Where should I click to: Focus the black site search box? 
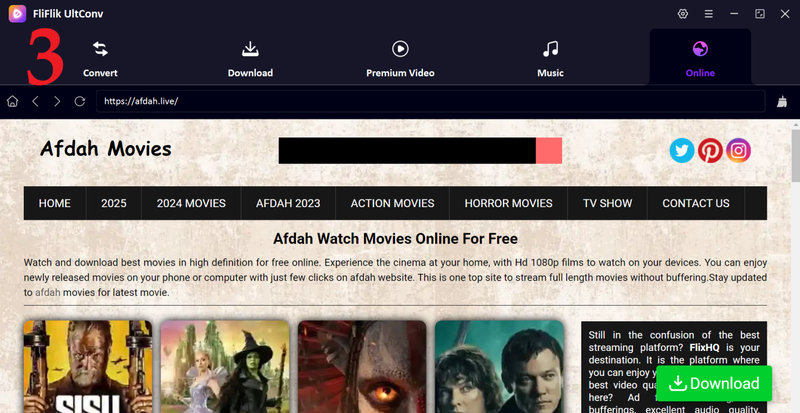tap(407, 151)
